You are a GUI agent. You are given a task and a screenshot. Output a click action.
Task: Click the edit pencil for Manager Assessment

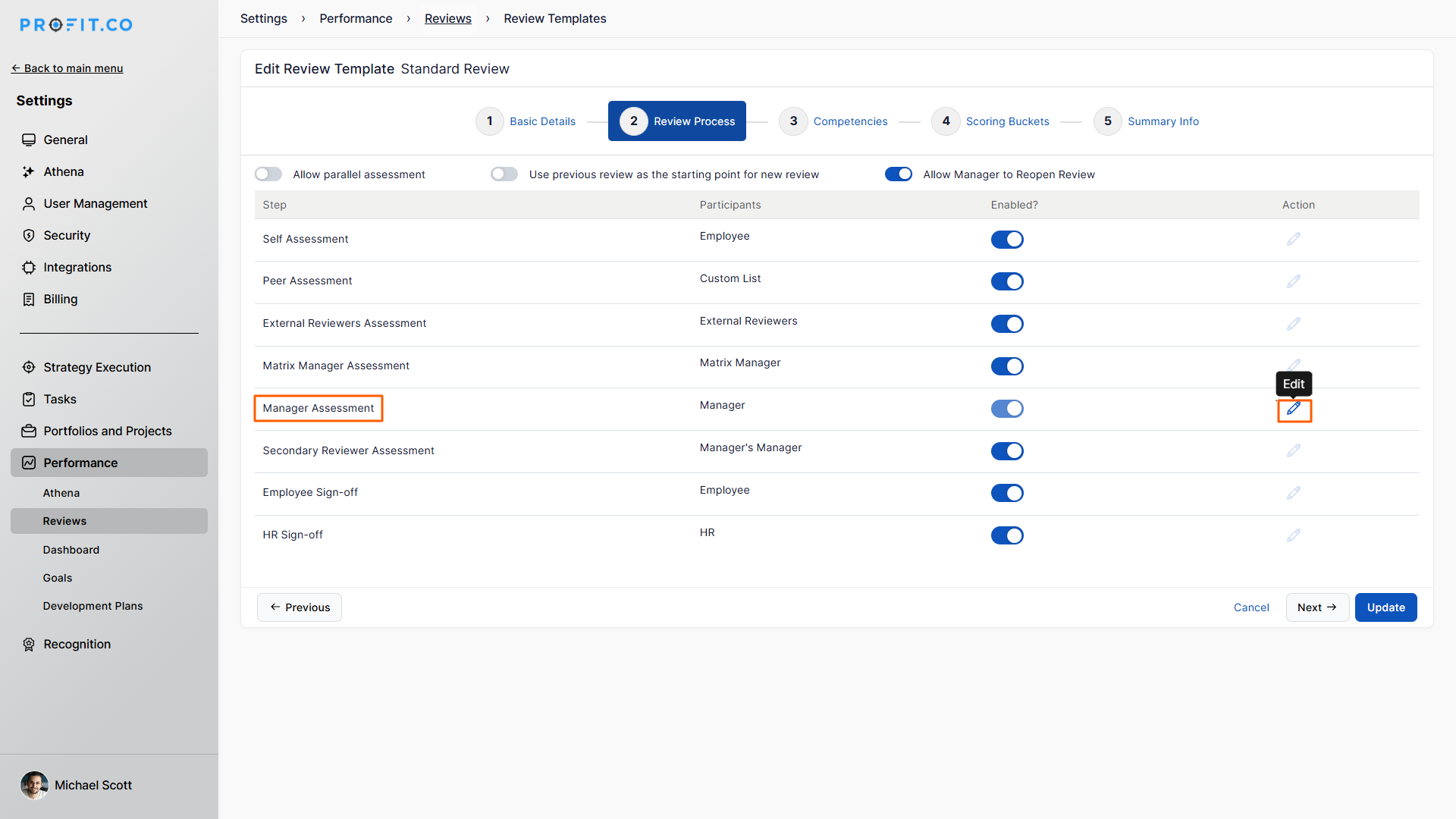tap(1294, 409)
